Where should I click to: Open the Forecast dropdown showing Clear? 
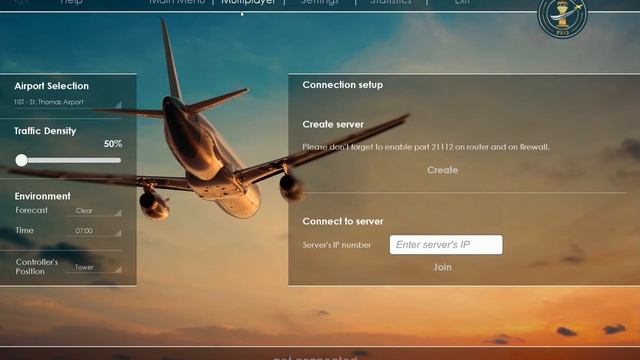click(94, 211)
